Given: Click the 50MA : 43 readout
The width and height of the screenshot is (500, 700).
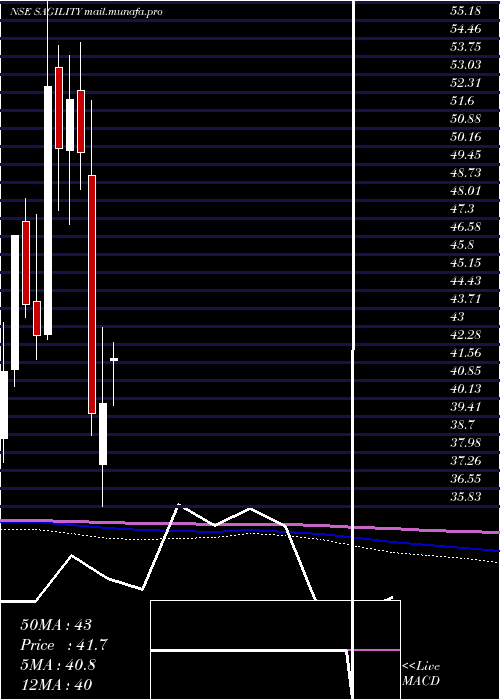Looking at the screenshot, I should [x=56, y=625].
